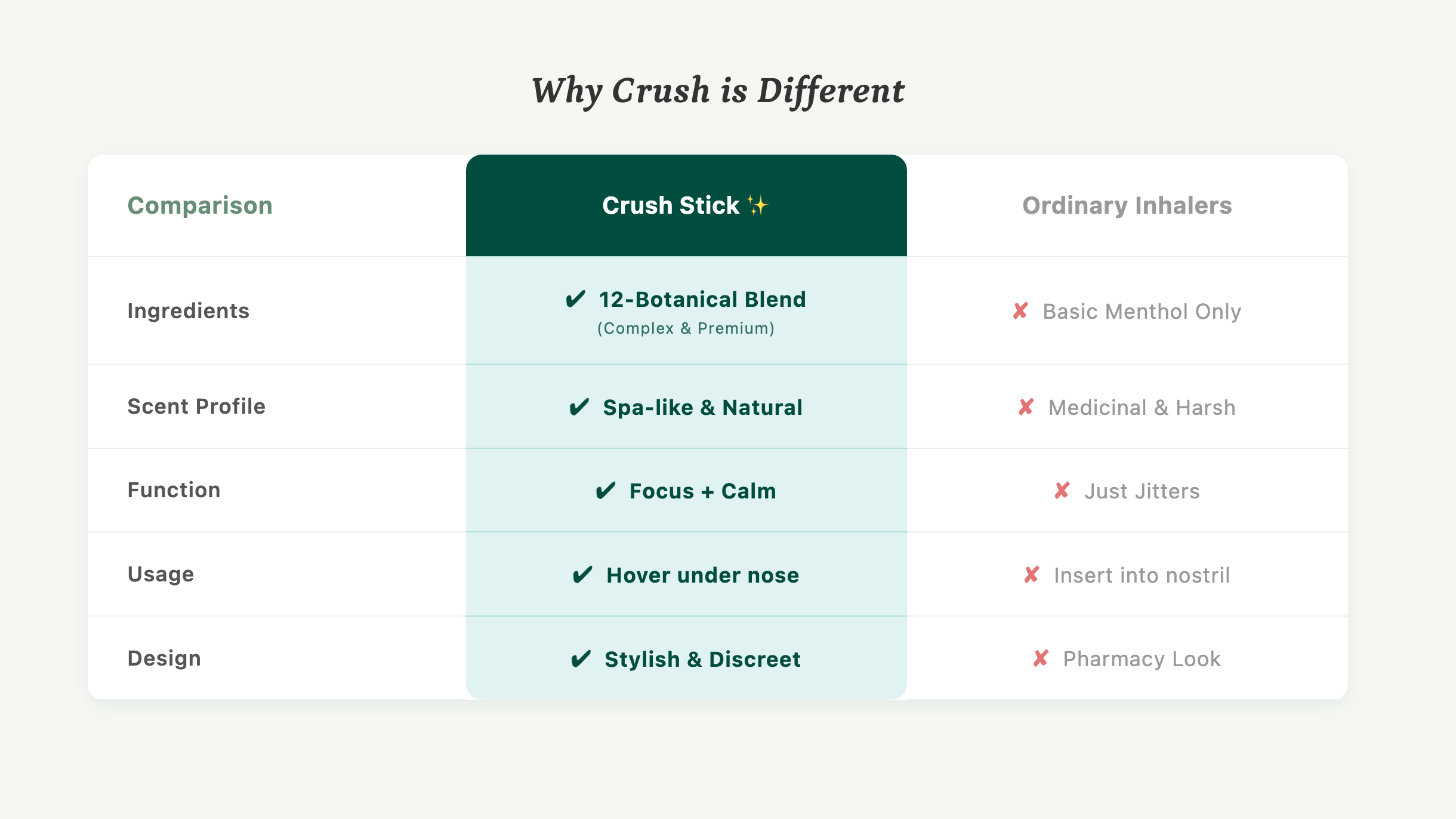Click the red X beside Basic Menthol Only
This screenshot has width=1456, height=819.
pyautogui.click(x=1020, y=311)
